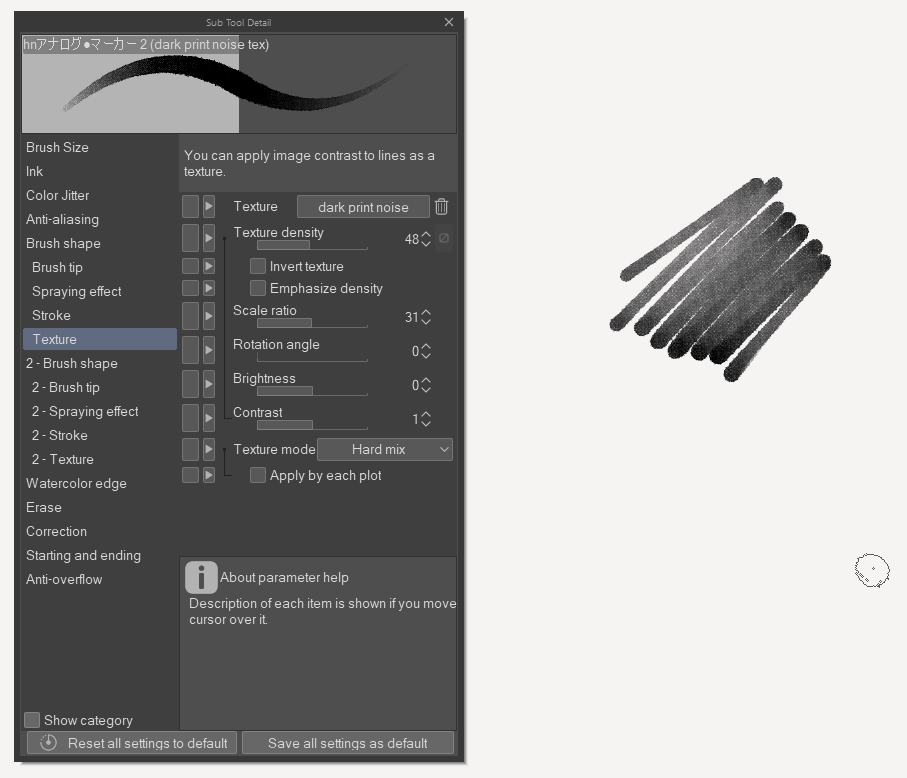The image size is (907, 778).
Task: Click arrow button beside Apply by each plot
Action: pyautogui.click(x=209, y=475)
